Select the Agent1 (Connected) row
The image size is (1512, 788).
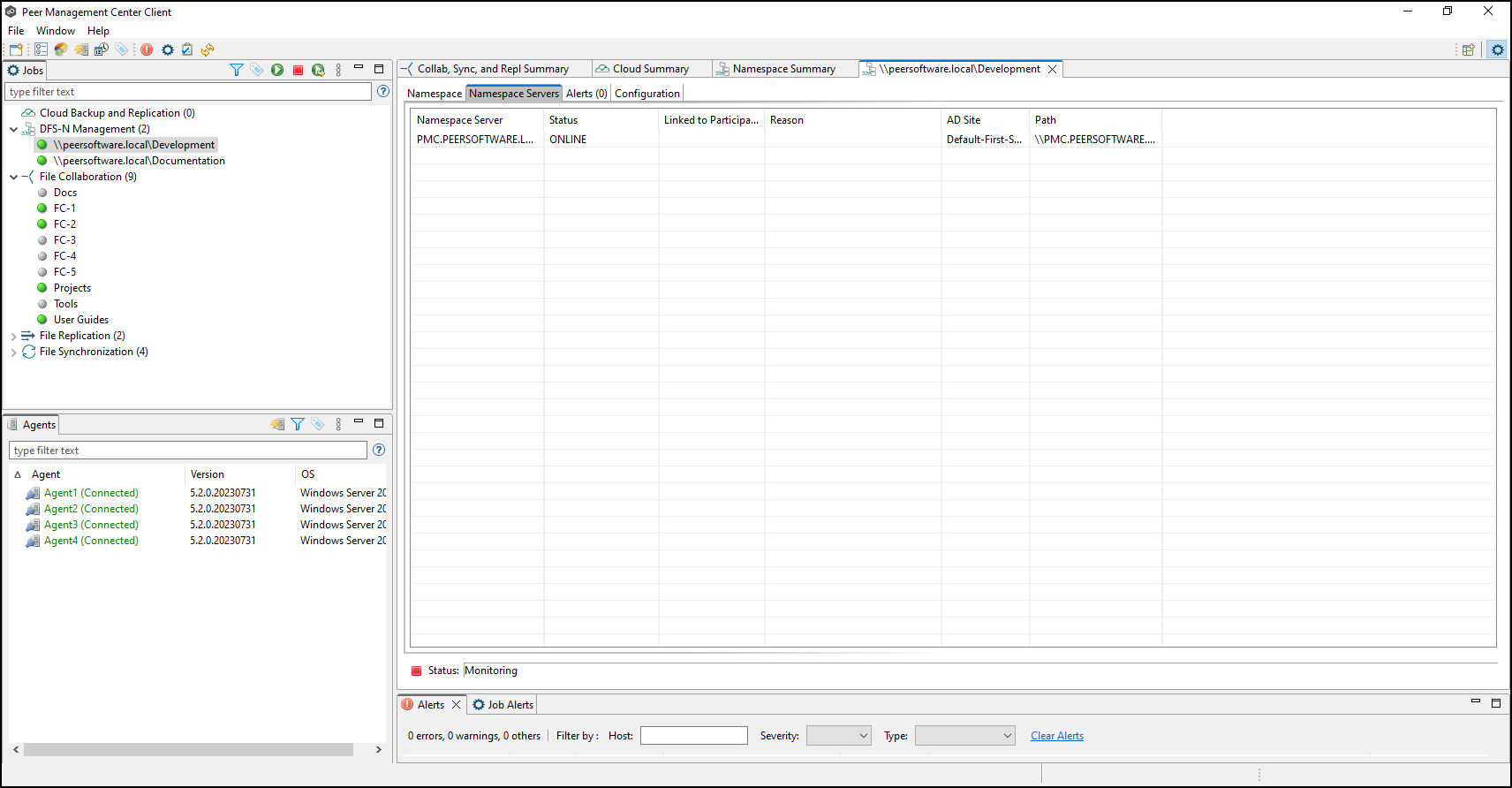tap(91, 493)
